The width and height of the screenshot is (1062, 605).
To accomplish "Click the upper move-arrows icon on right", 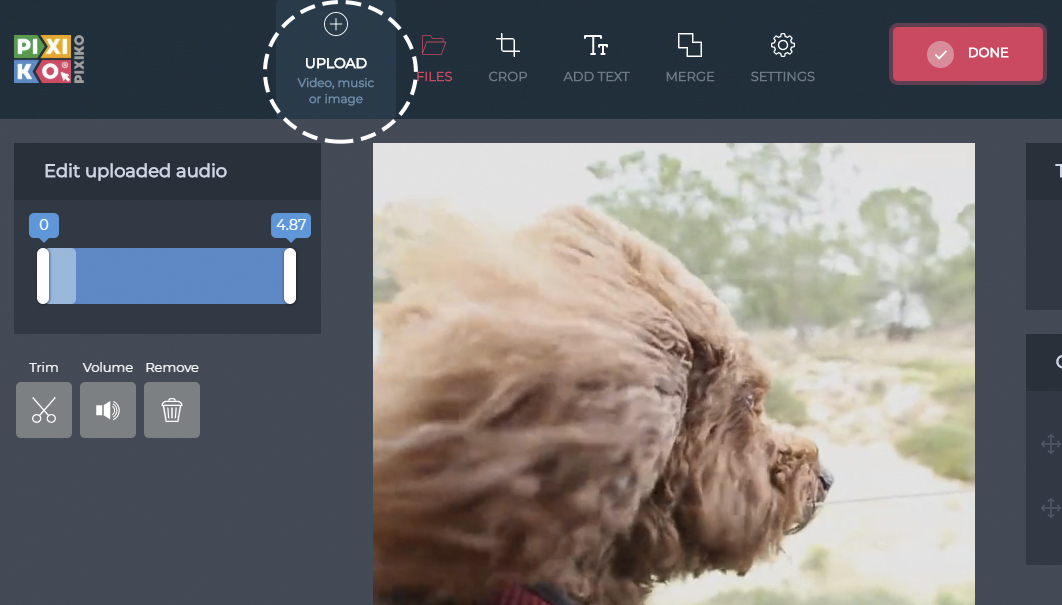I will tap(1050, 444).
